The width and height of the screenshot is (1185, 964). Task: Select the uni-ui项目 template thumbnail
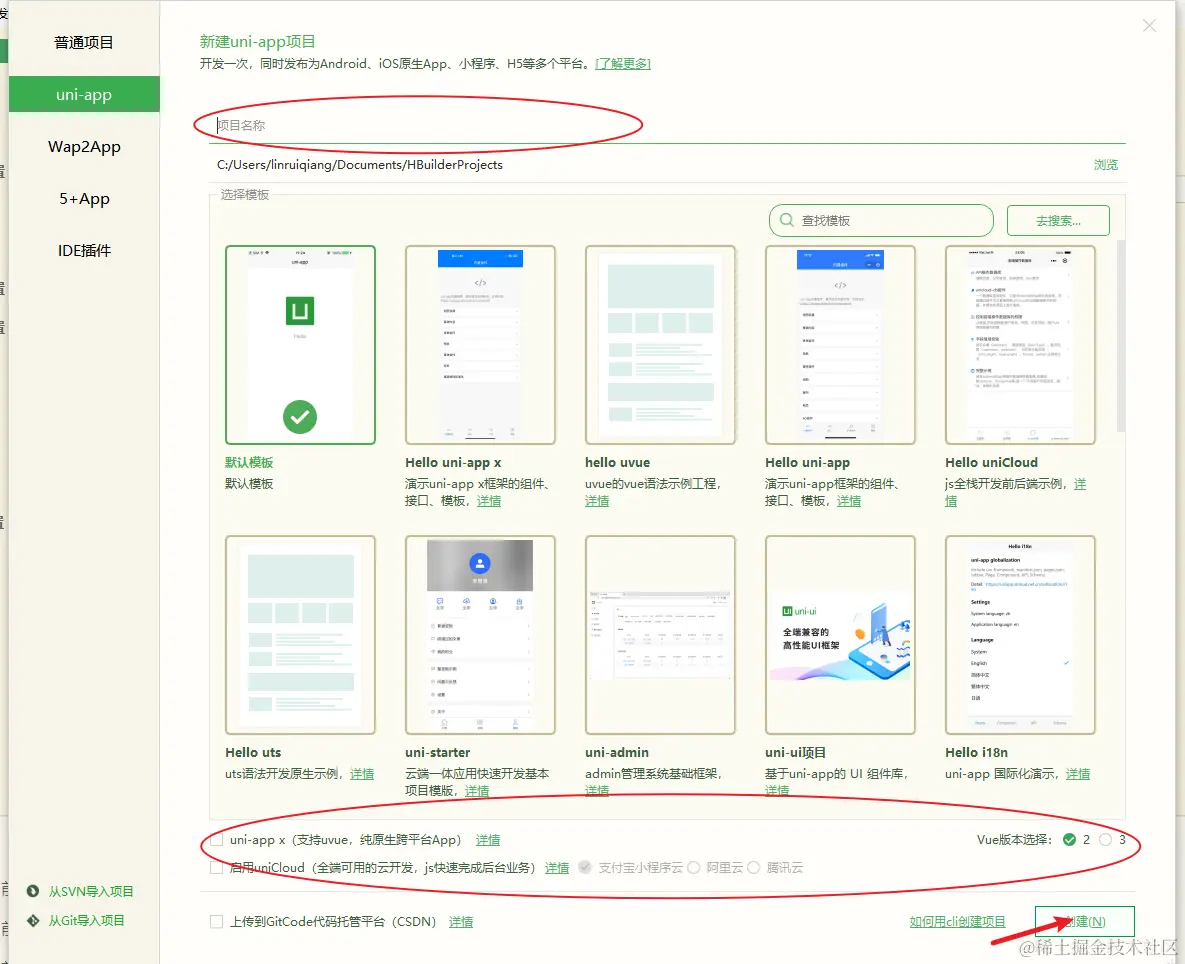(x=840, y=635)
